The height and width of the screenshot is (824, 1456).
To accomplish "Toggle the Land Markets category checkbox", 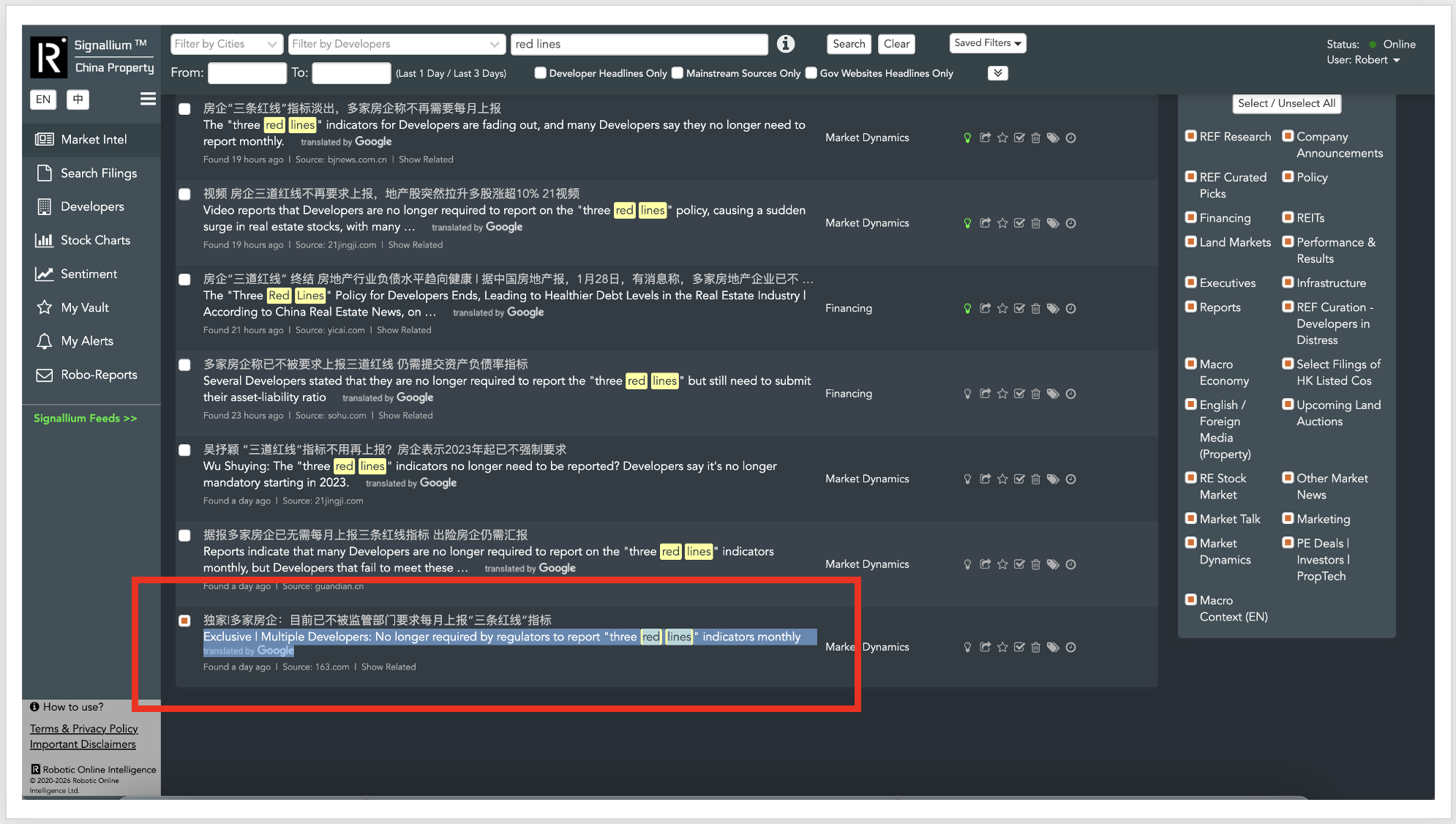I will [1191, 241].
